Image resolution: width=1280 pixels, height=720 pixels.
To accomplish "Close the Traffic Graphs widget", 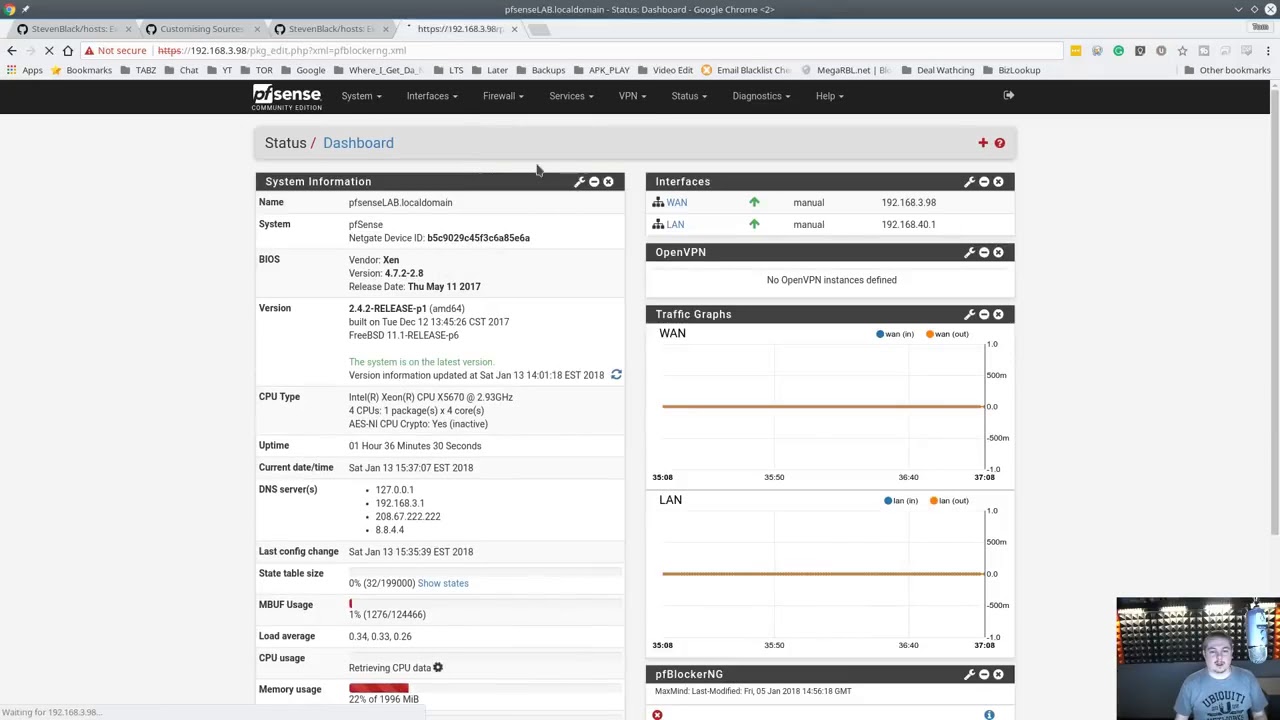I will pos(998,314).
